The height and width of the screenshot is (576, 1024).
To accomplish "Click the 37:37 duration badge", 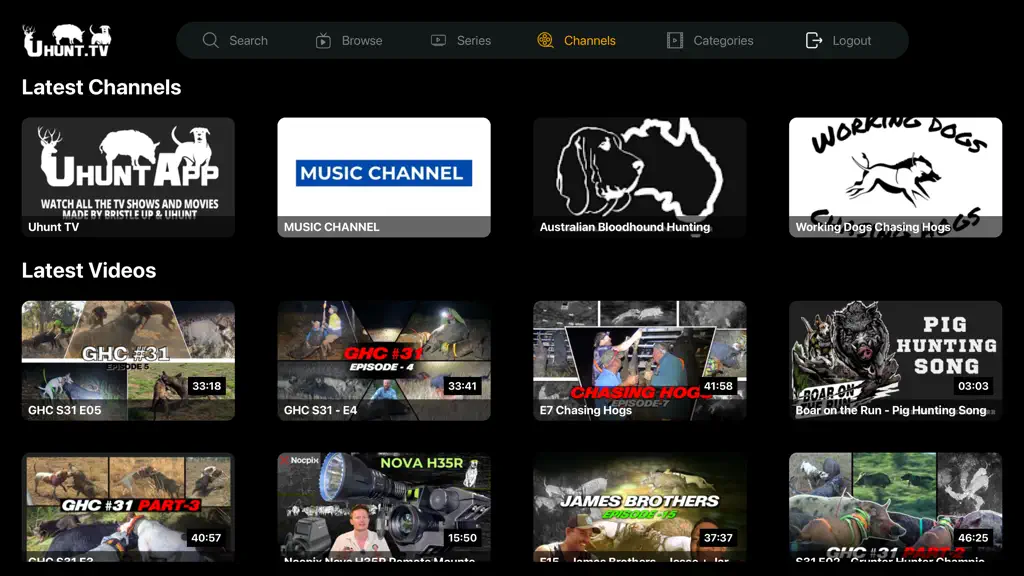I will pos(718,537).
